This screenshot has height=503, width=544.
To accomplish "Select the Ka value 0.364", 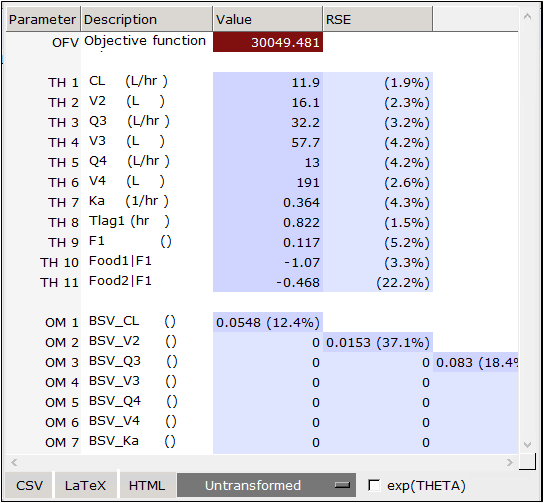I will tap(268, 202).
